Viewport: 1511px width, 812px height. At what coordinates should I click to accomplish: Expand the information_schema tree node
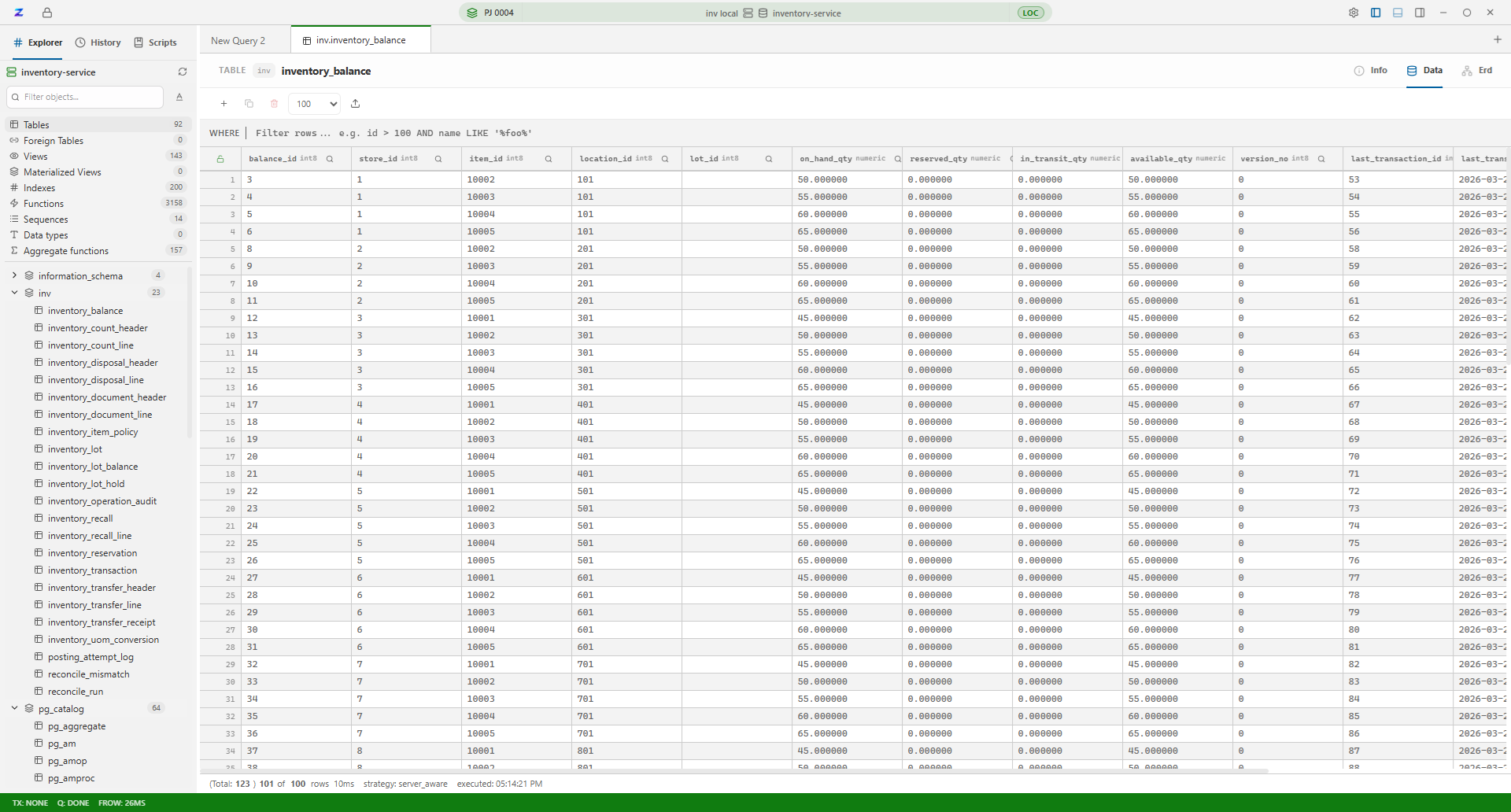pos(14,275)
